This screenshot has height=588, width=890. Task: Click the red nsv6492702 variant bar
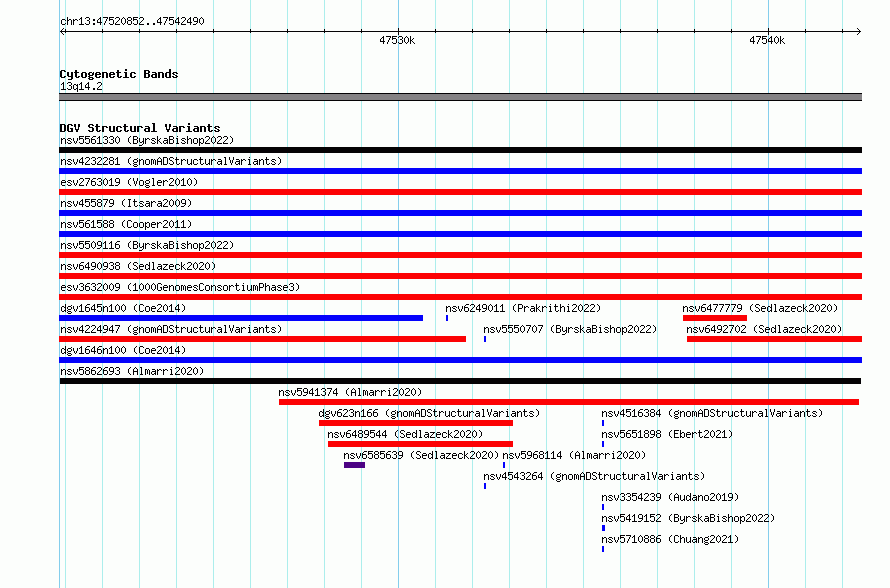[x=774, y=339]
